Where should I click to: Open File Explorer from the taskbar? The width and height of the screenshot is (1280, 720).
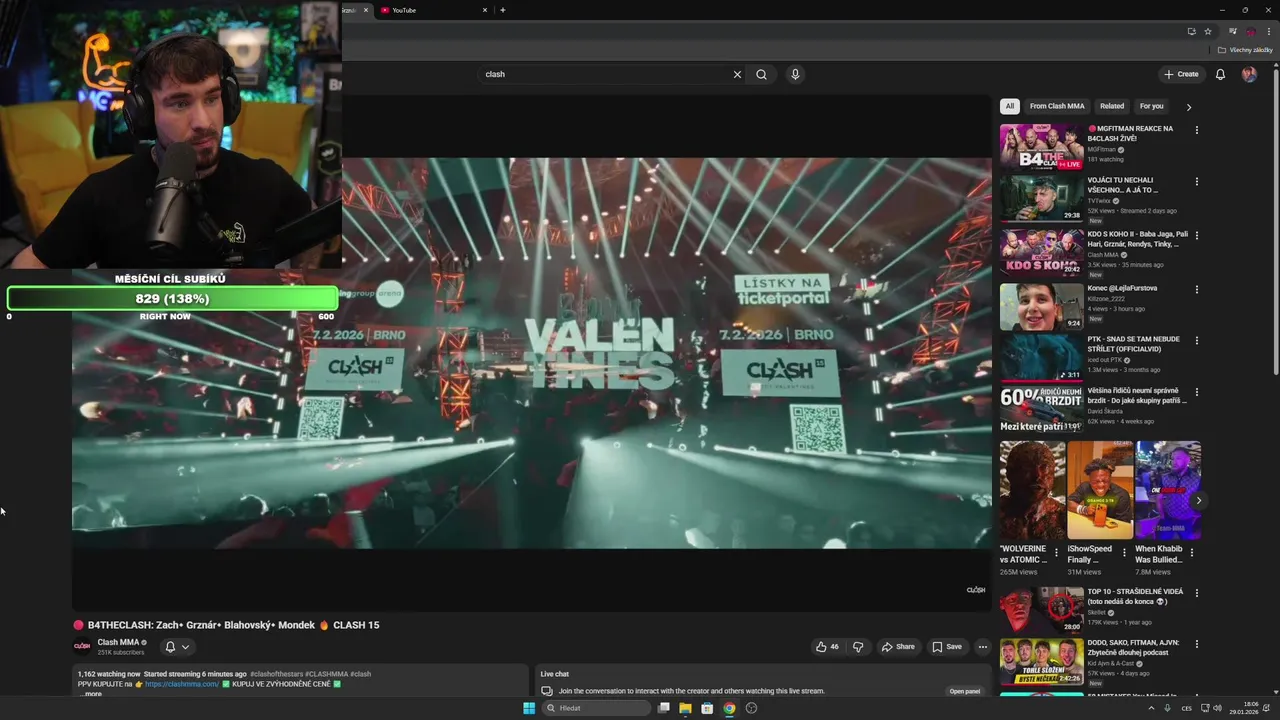pos(685,708)
